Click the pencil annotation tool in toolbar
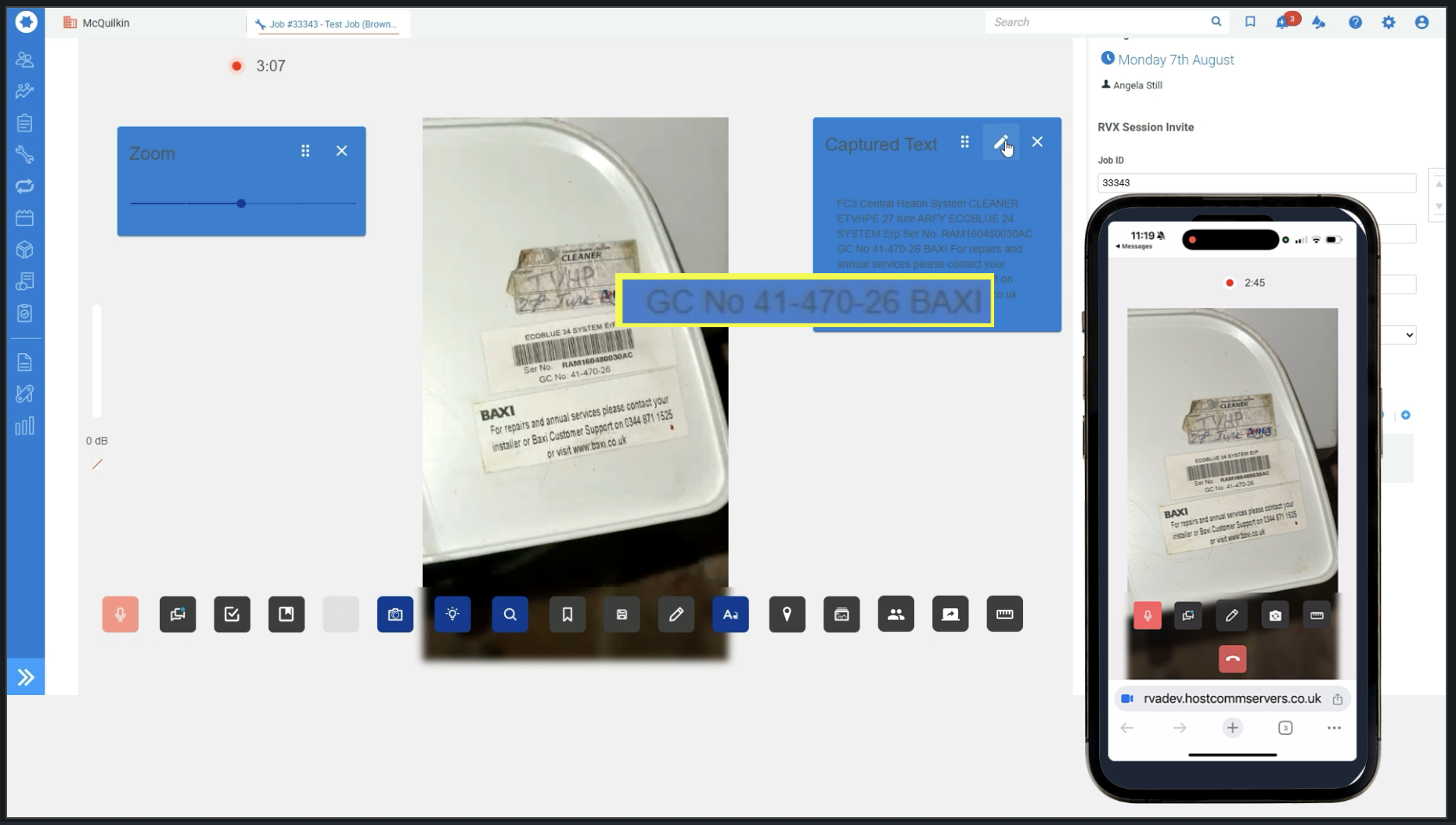The height and width of the screenshot is (825, 1456). click(x=676, y=614)
